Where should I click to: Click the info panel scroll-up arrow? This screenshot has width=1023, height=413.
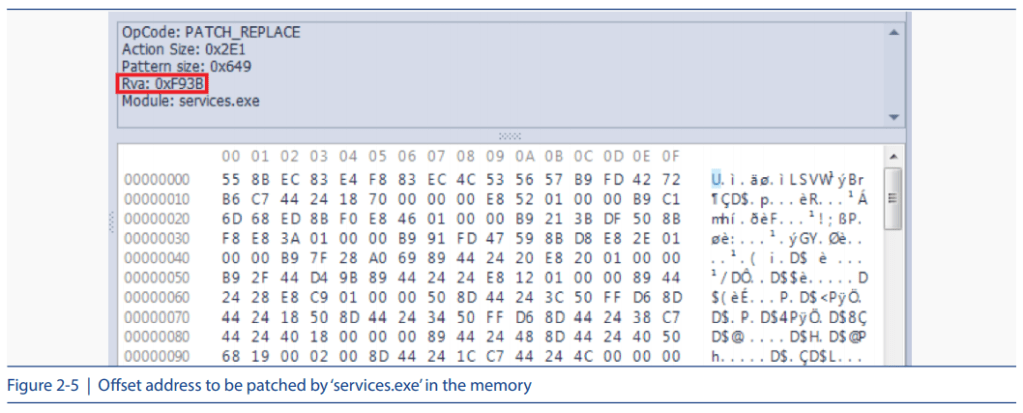[893, 33]
